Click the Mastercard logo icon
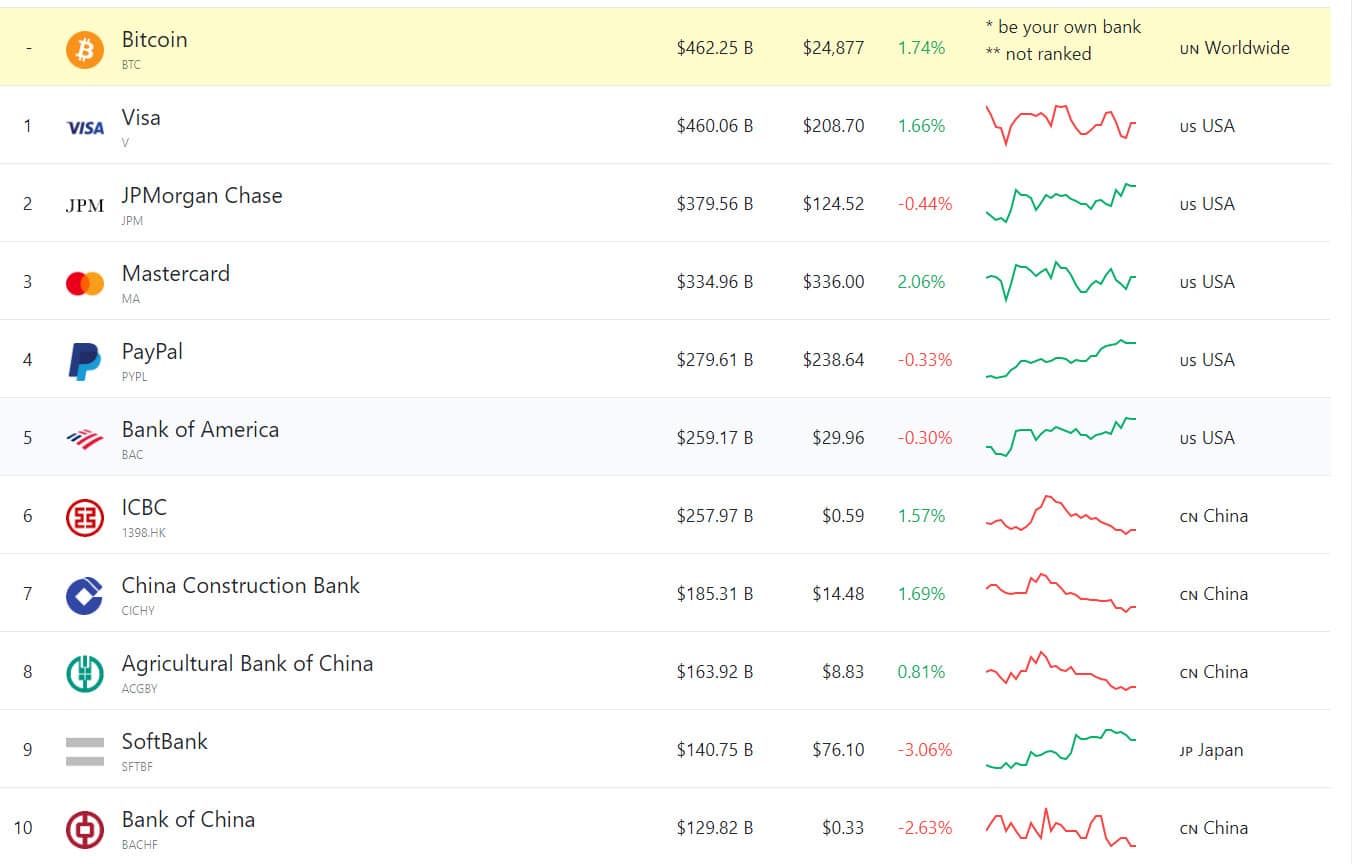Viewport: 1352px width, 864px height. tap(85, 283)
